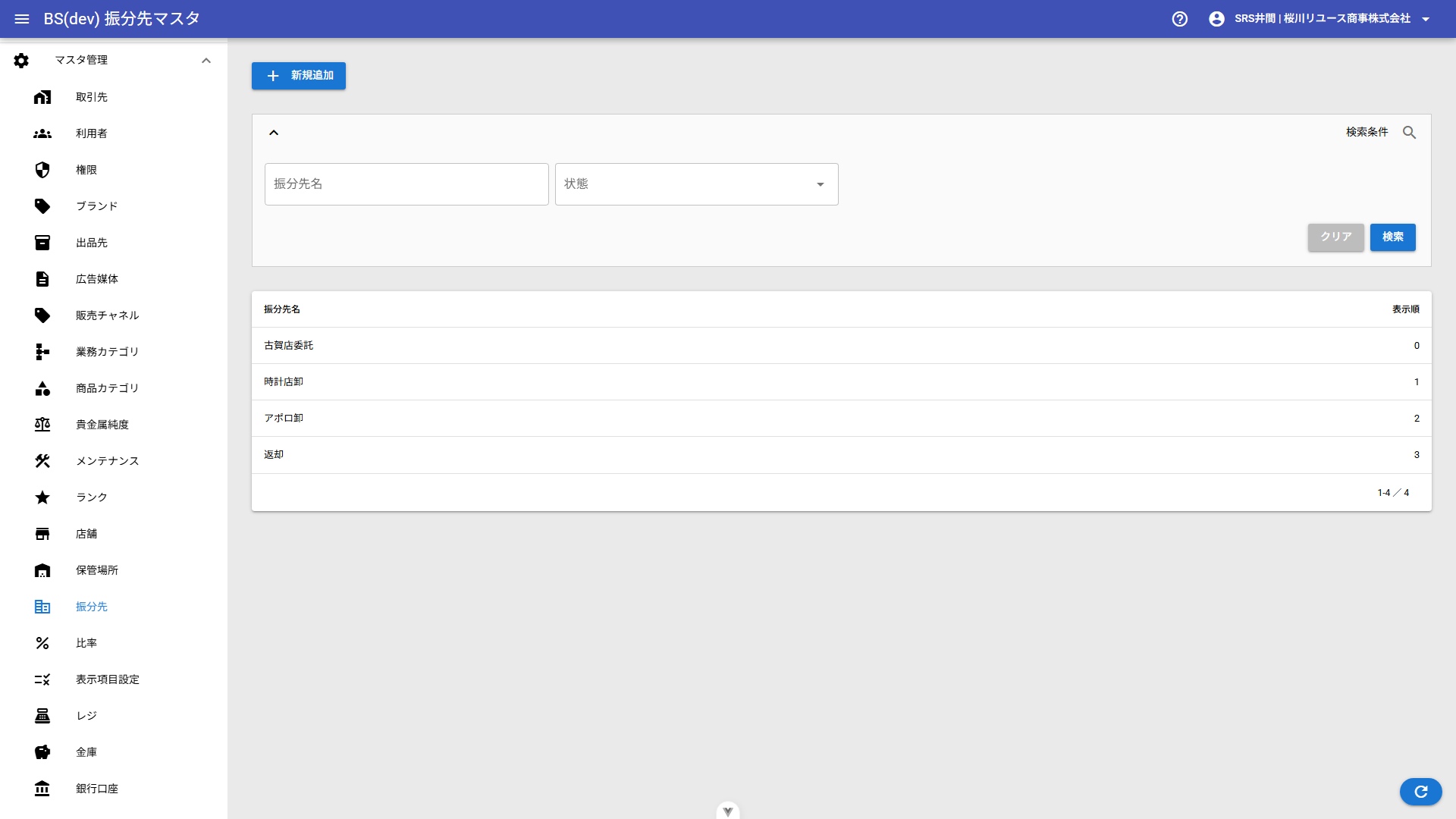Go to the 利用者 menu item

tap(114, 133)
